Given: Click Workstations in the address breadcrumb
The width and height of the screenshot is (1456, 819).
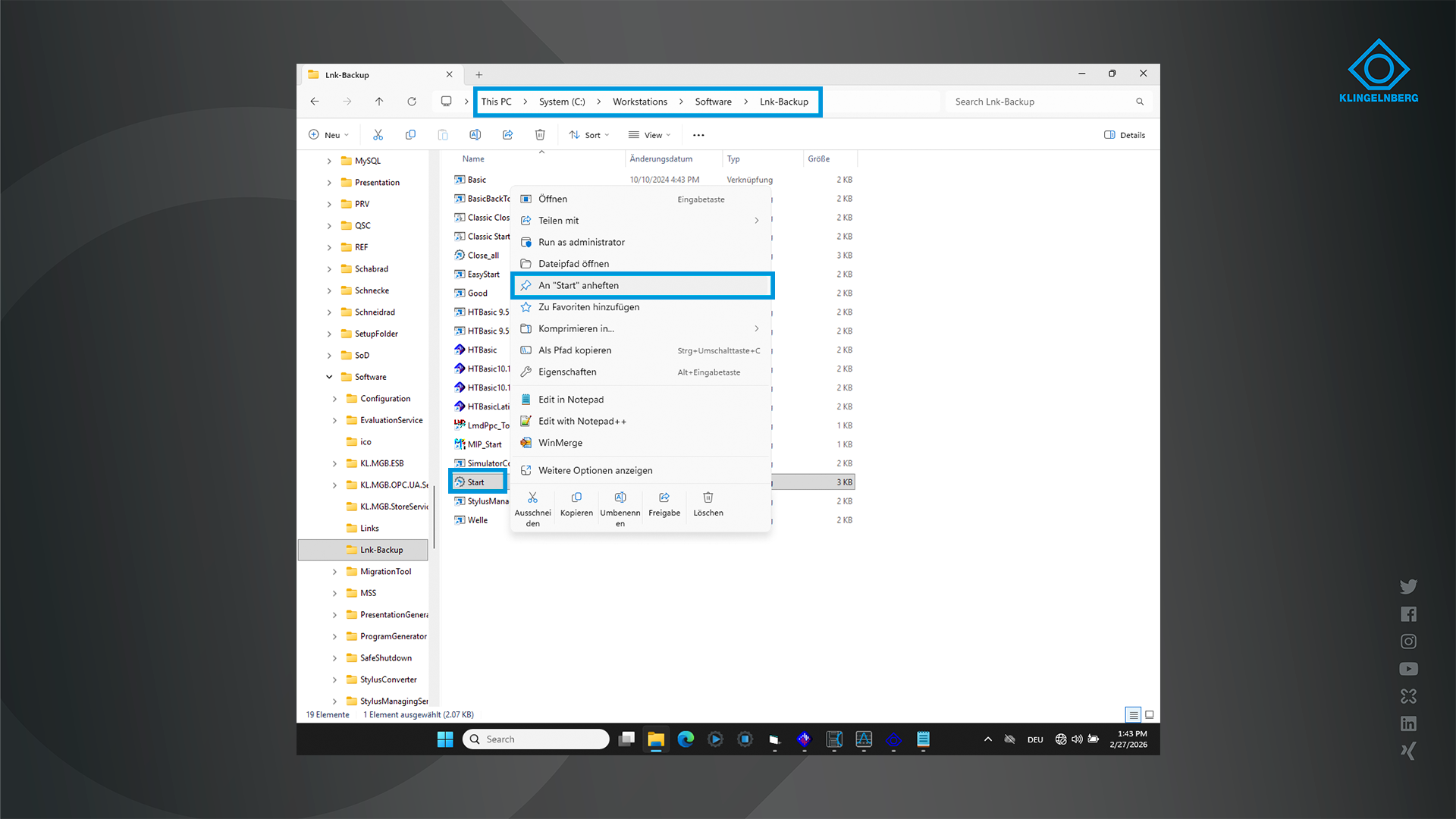Looking at the screenshot, I should 640,102.
